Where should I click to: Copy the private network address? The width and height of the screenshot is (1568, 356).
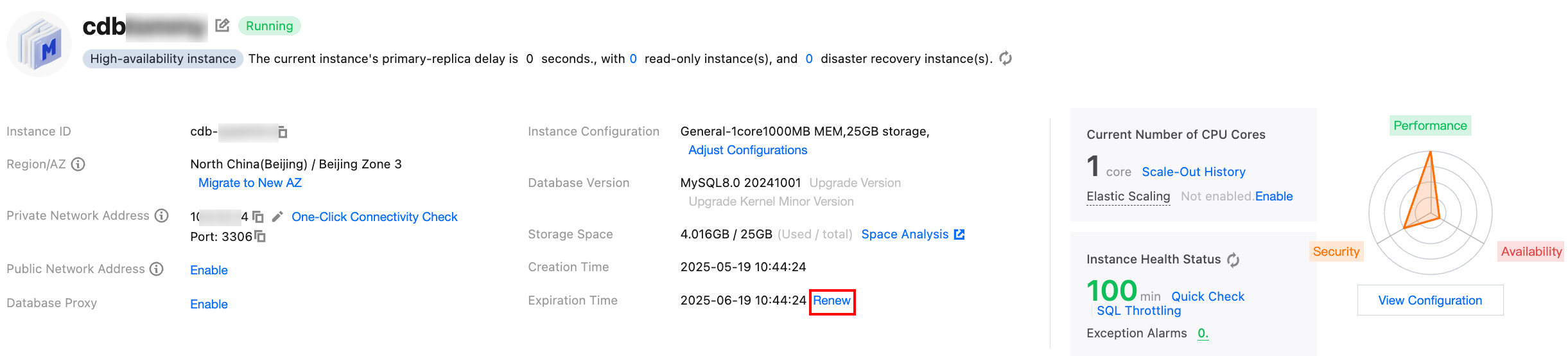click(258, 217)
